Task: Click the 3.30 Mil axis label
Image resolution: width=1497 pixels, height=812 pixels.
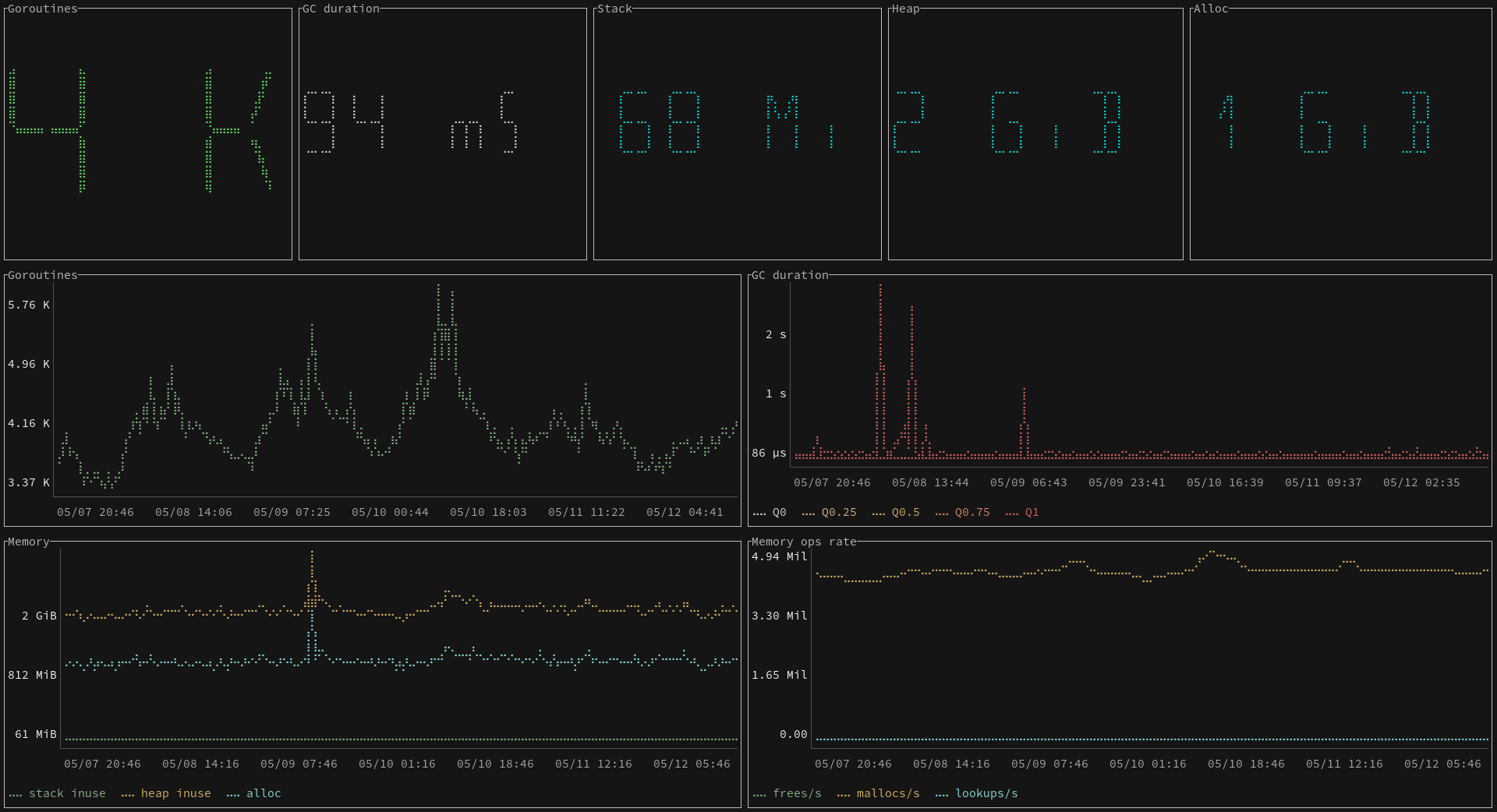Action: 780,616
